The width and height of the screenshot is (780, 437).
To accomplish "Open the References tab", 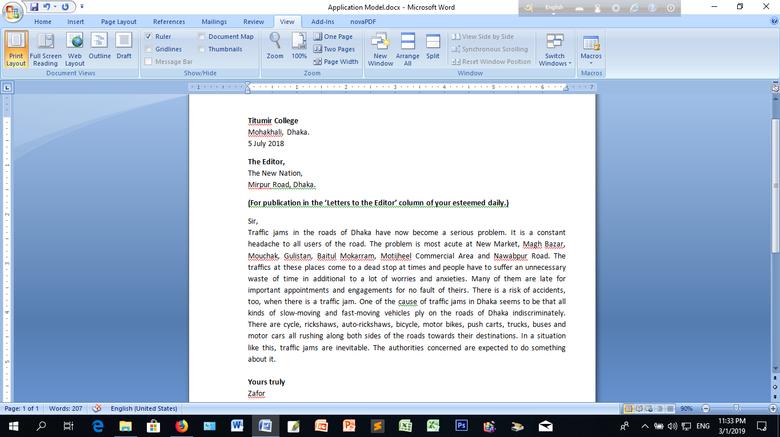I will pos(169,22).
